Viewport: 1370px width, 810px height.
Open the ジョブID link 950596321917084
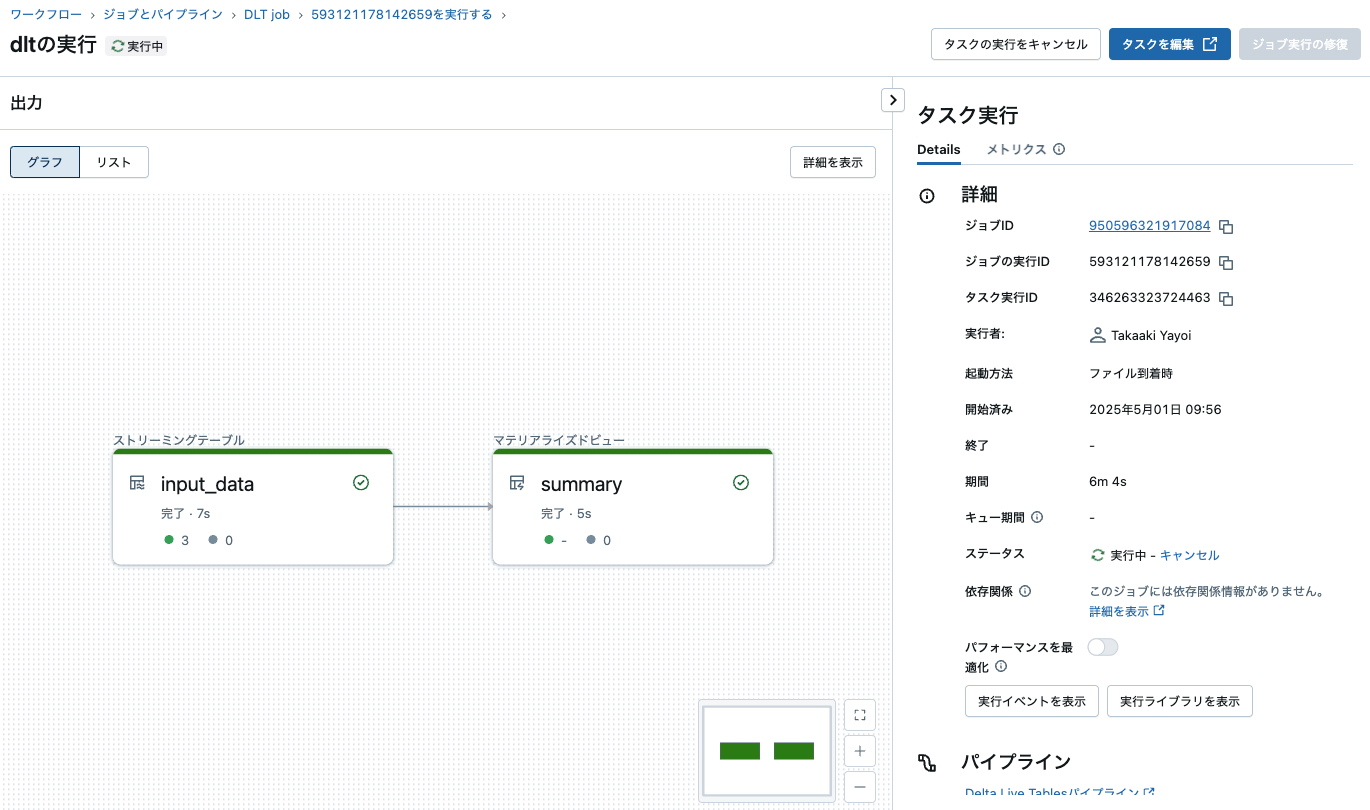(1148, 226)
